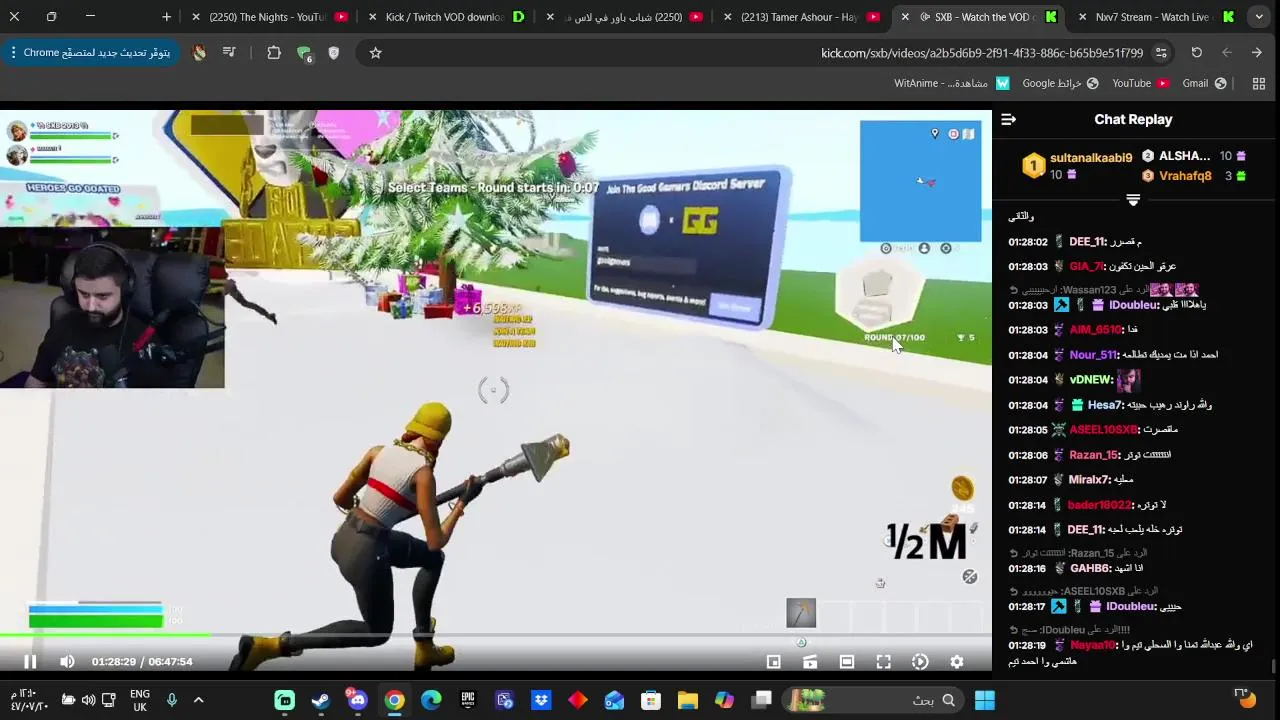
Task: Expand the chat leaderboard chevron
Action: [1133, 200]
